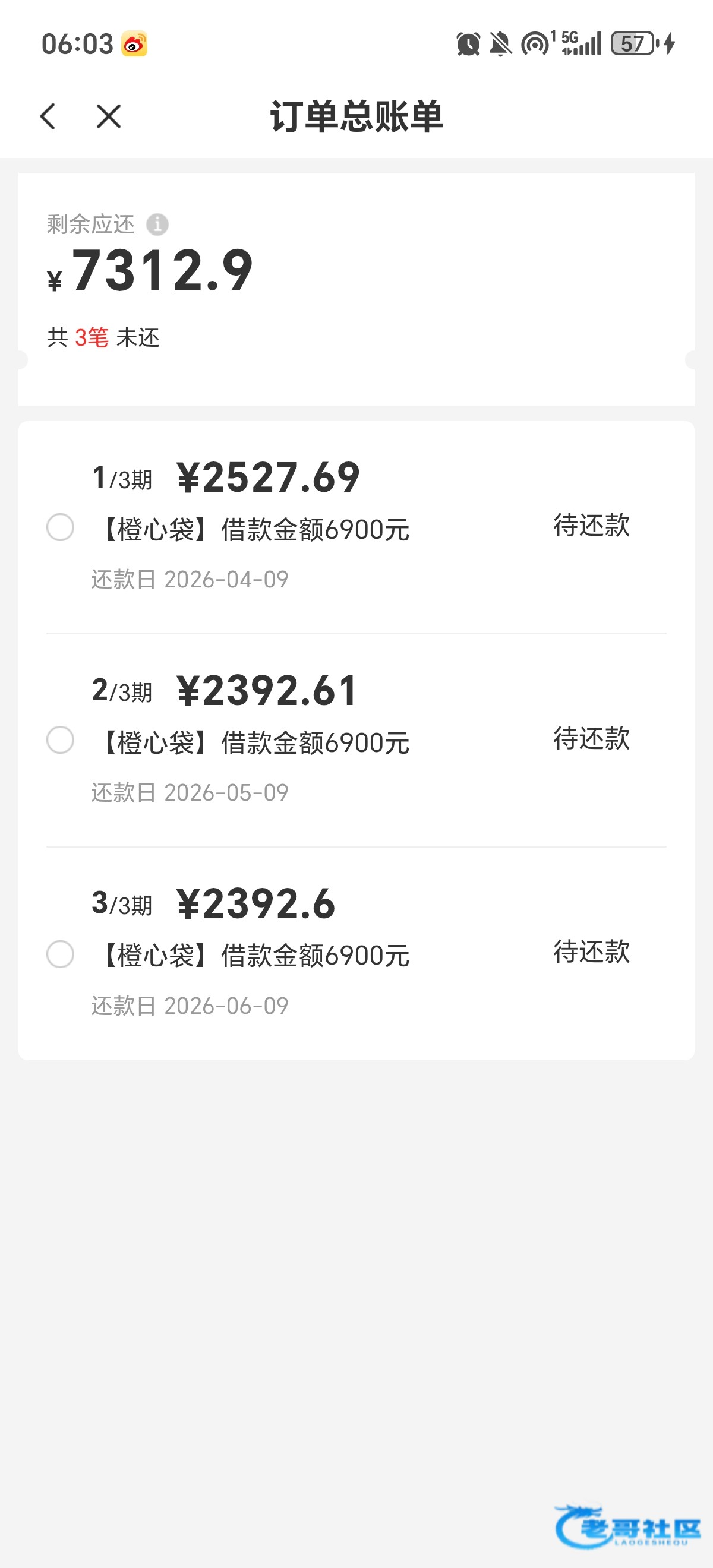Tap 待还款 for the ¥2392.6 installment

pyautogui.click(x=591, y=951)
